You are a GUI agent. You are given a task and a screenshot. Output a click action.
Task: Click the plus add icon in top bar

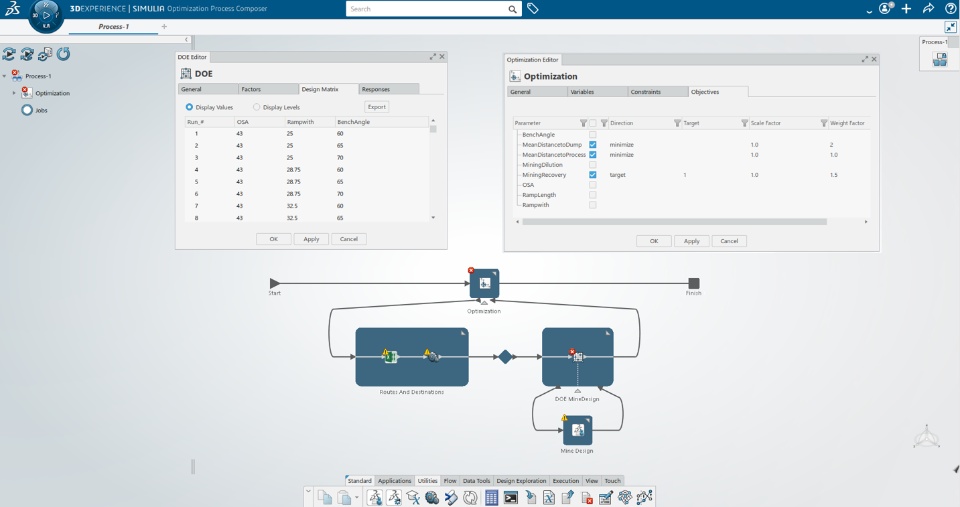click(x=906, y=9)
